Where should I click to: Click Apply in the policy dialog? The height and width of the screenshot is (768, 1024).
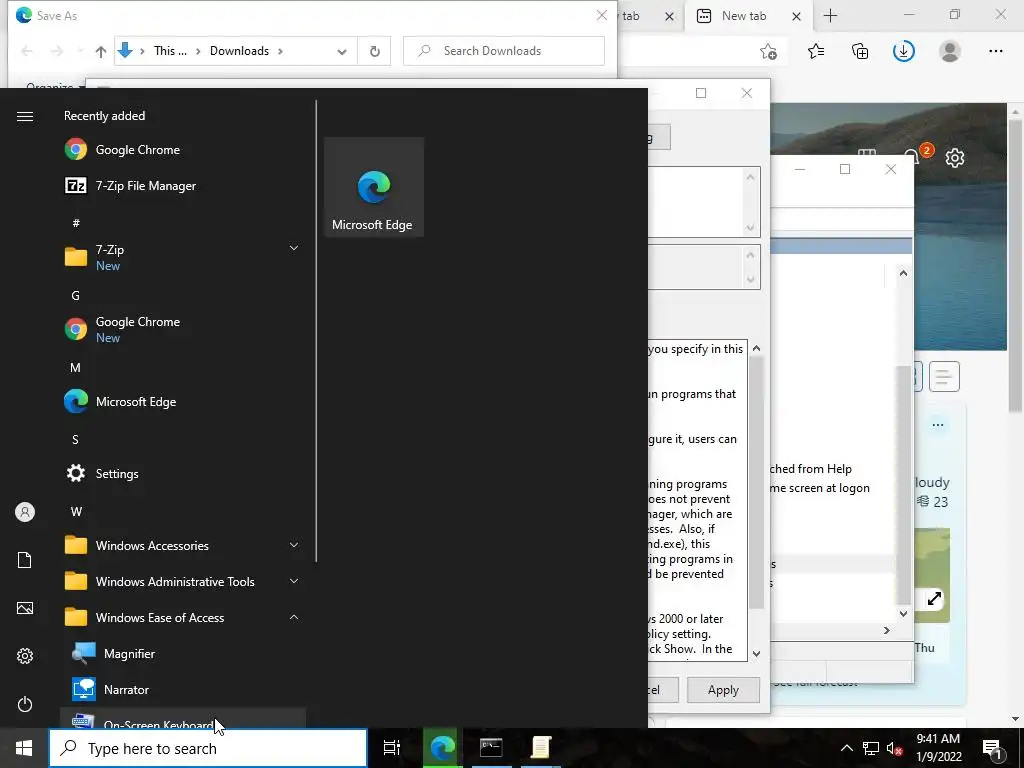coord(723,690)
